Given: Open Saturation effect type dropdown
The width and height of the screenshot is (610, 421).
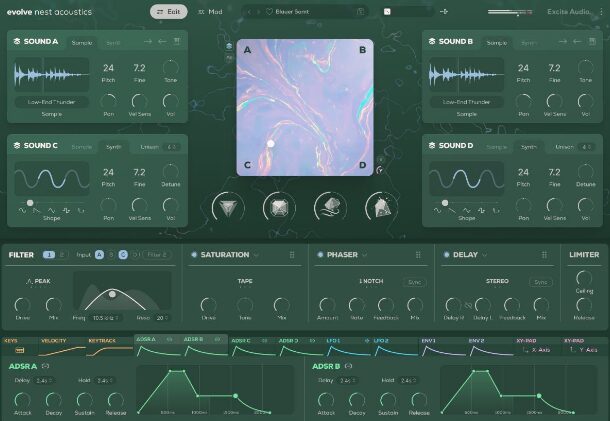Looking at the screenshot, I should (256, 255).
